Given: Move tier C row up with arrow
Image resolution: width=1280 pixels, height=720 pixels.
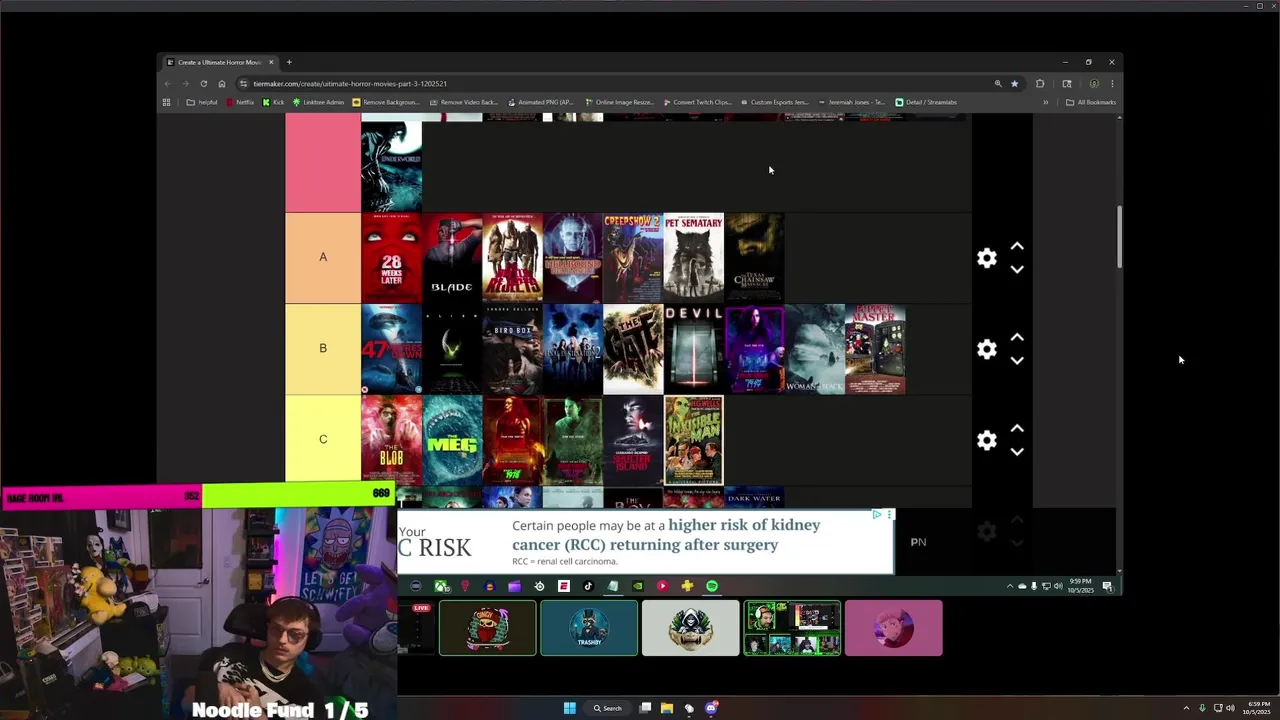Looking at the screenshot, I should click(1017, 428).
